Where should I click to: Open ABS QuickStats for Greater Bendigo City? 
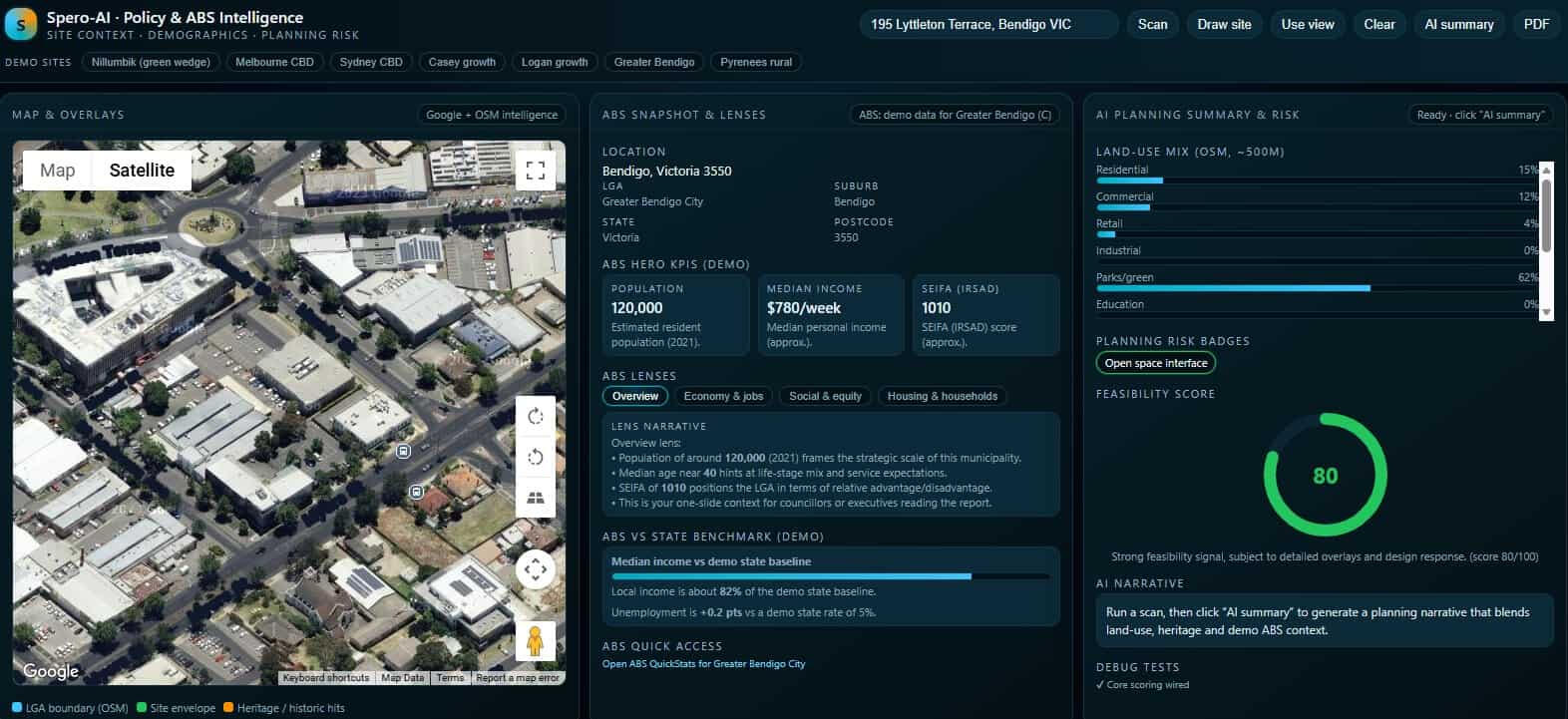[x=703, y=663]
